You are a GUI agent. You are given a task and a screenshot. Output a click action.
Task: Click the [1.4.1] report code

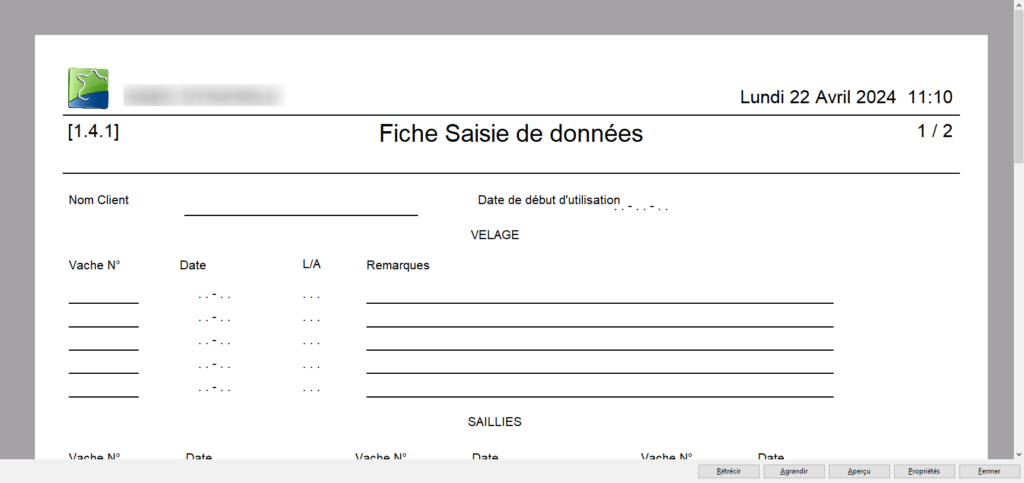(x=93, y=131)
